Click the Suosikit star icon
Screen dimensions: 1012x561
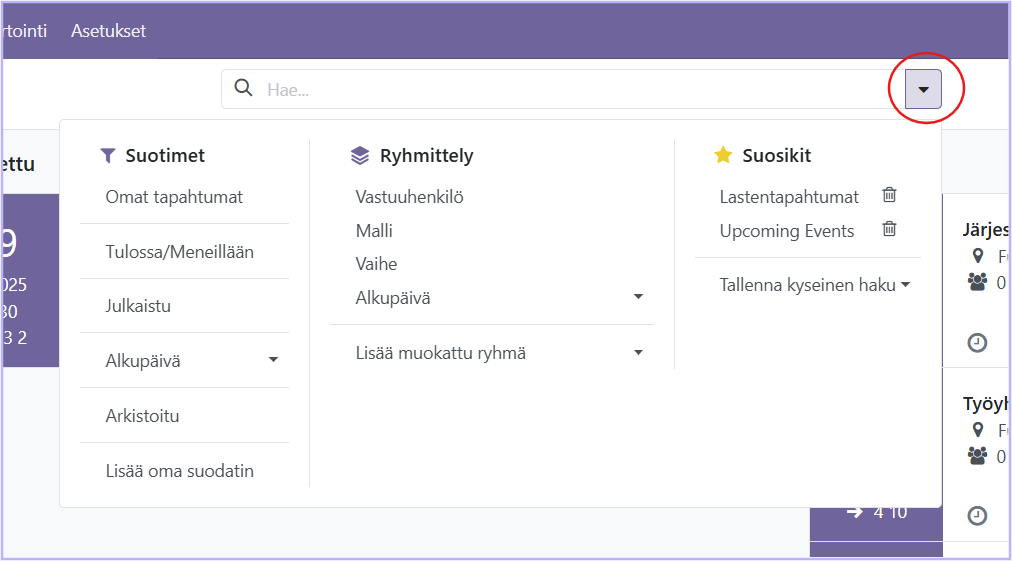click(723, 156)
